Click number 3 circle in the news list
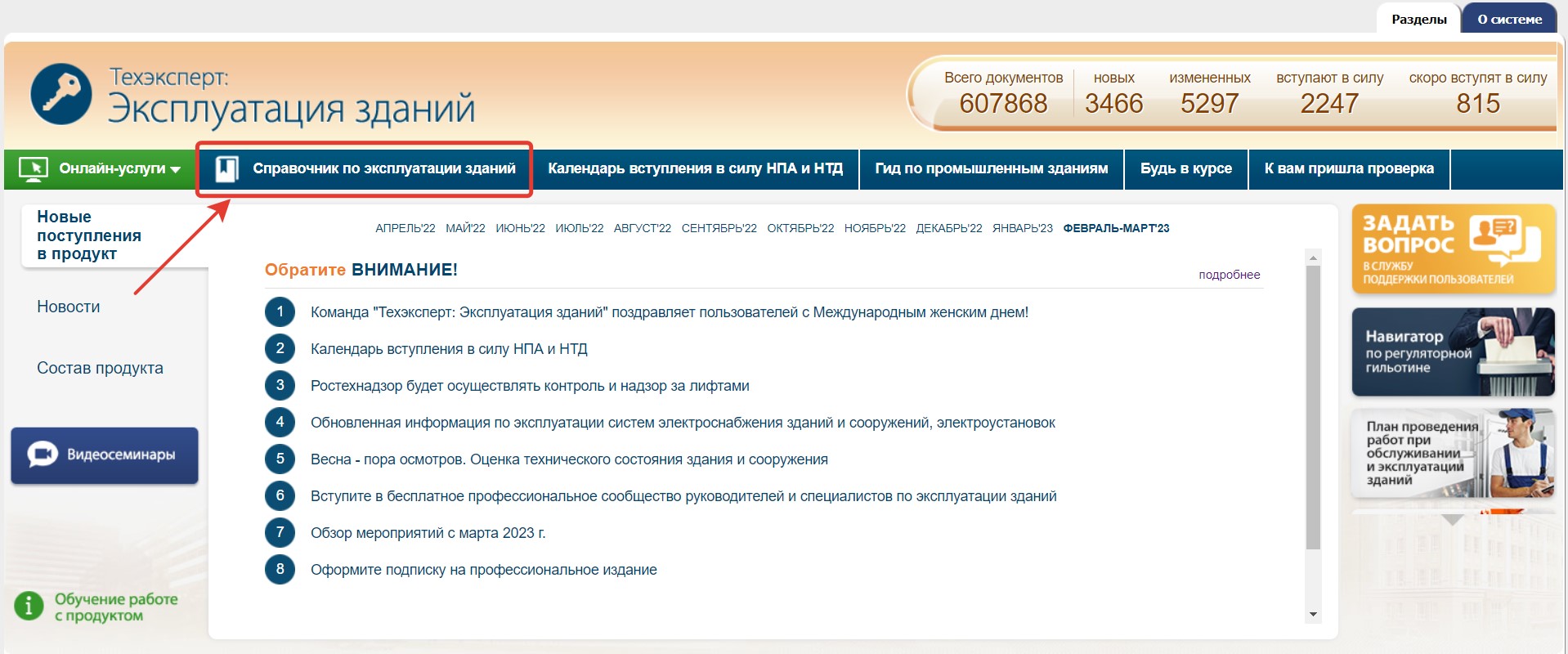This screenshot has height=654, width=1568. (x=280, y=385)
